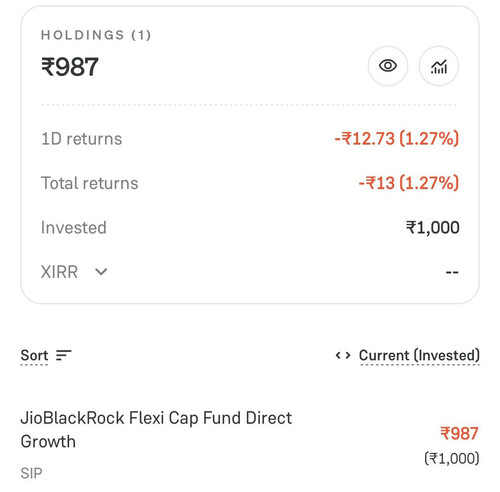Click the (₹1,000) invested amount for fund
The image size is (500, 492).
[x=452, y=458]
